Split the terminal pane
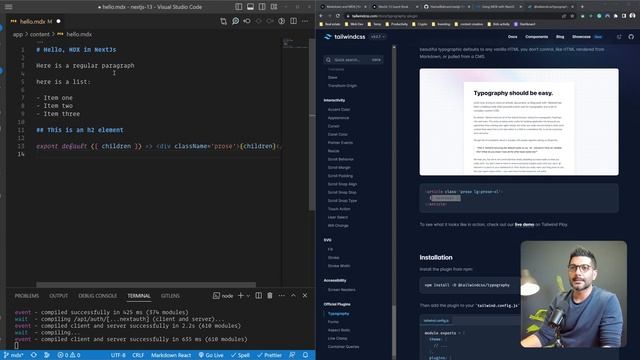Screen dimensions: 640x360 click(258, 296)
